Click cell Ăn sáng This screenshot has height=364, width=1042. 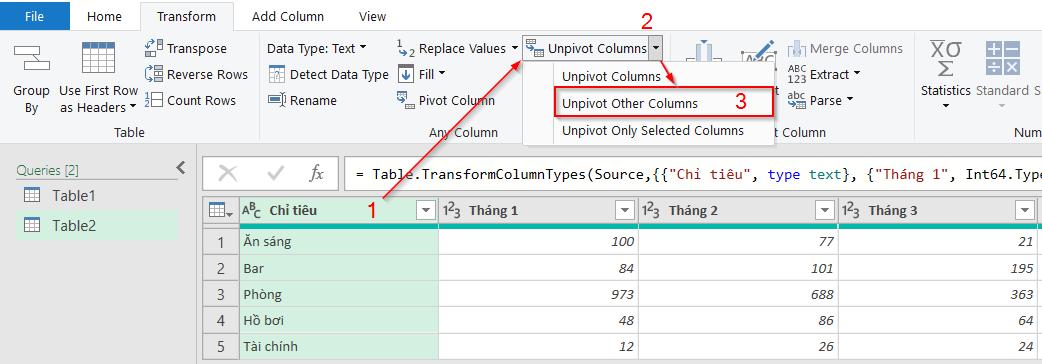tap(339, 242)
